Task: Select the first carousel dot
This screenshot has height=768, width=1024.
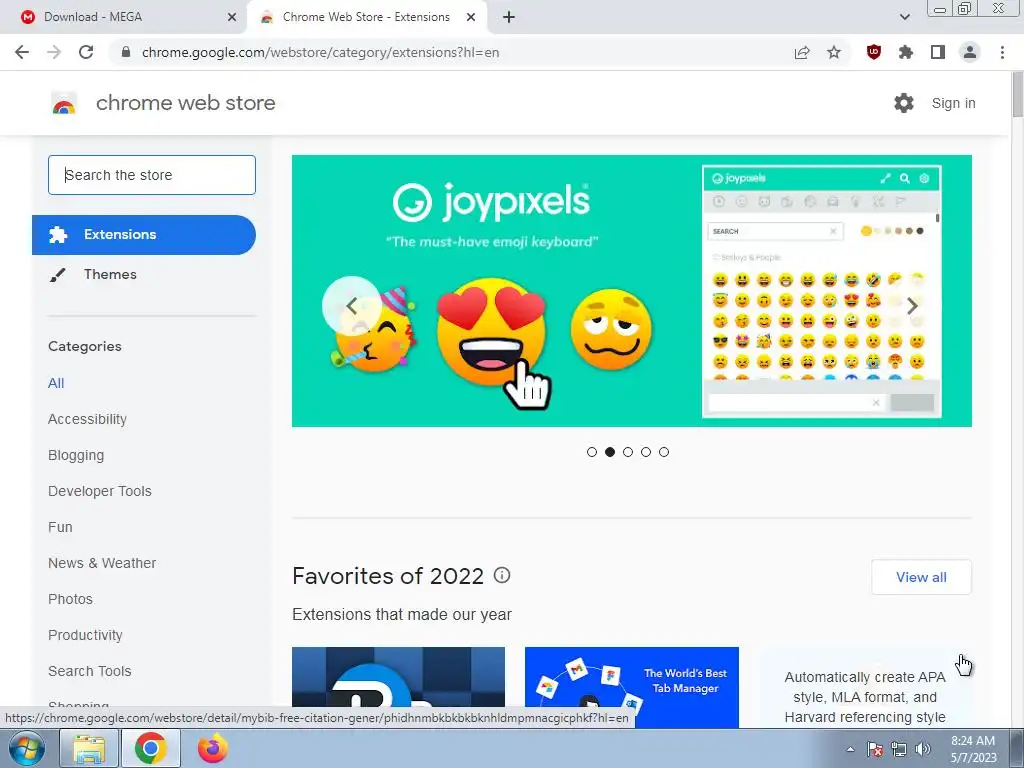Action: pos(592,452)
